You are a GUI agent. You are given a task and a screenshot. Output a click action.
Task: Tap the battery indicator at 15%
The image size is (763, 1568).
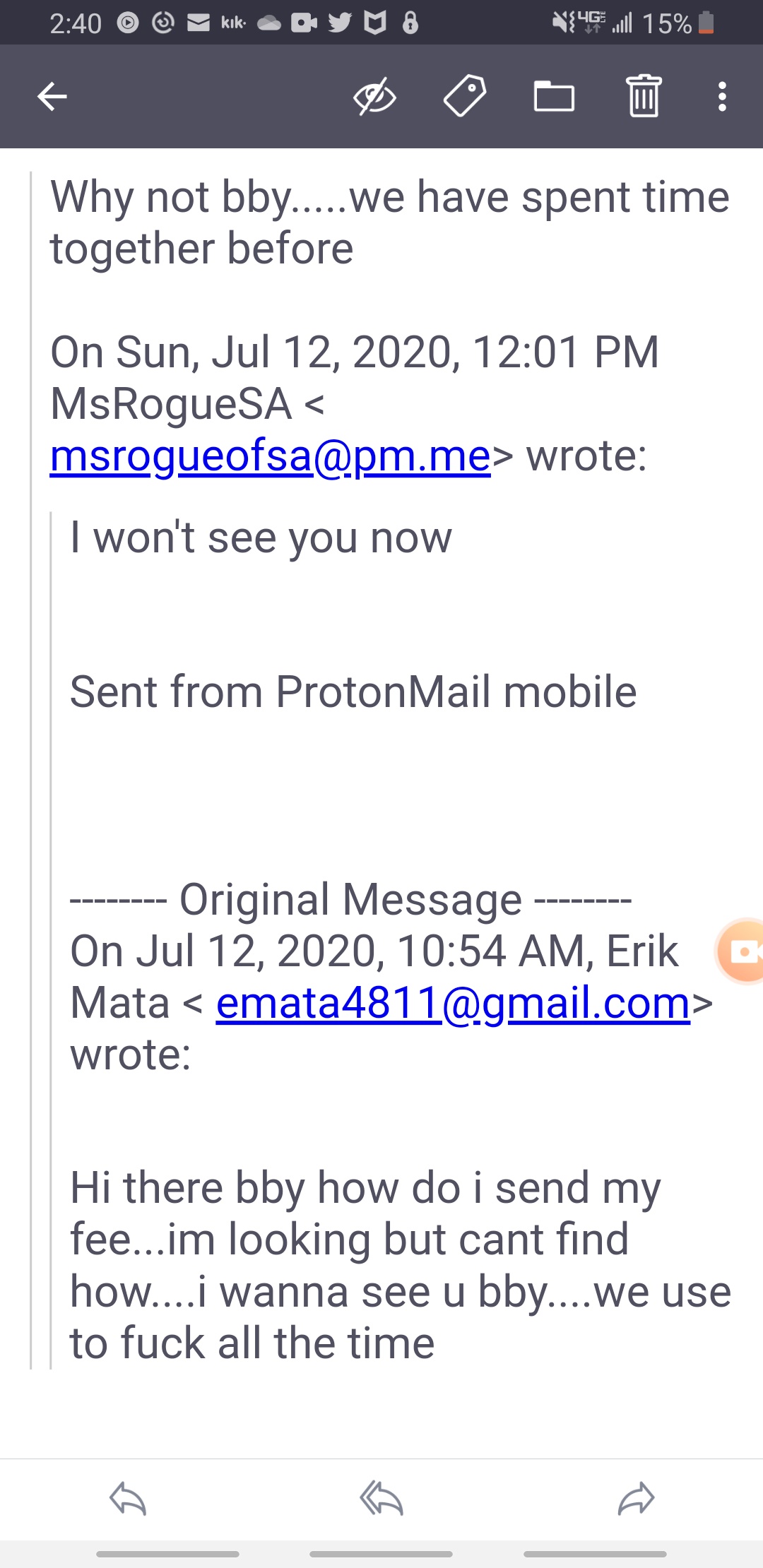pos(706,23)
